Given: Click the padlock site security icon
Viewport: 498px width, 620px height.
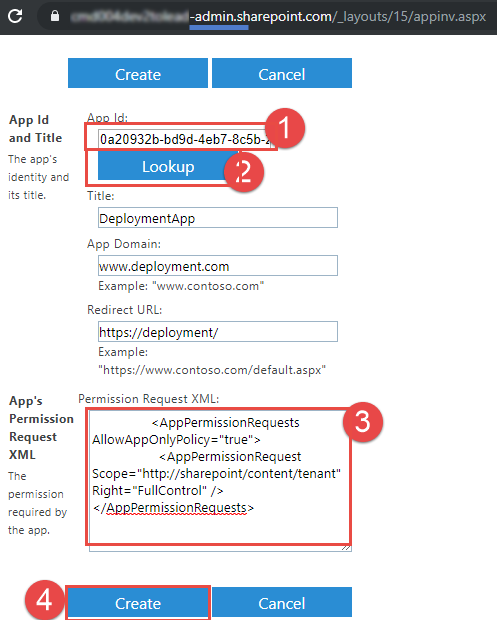Looking at the screenshot, I should 55,16.
